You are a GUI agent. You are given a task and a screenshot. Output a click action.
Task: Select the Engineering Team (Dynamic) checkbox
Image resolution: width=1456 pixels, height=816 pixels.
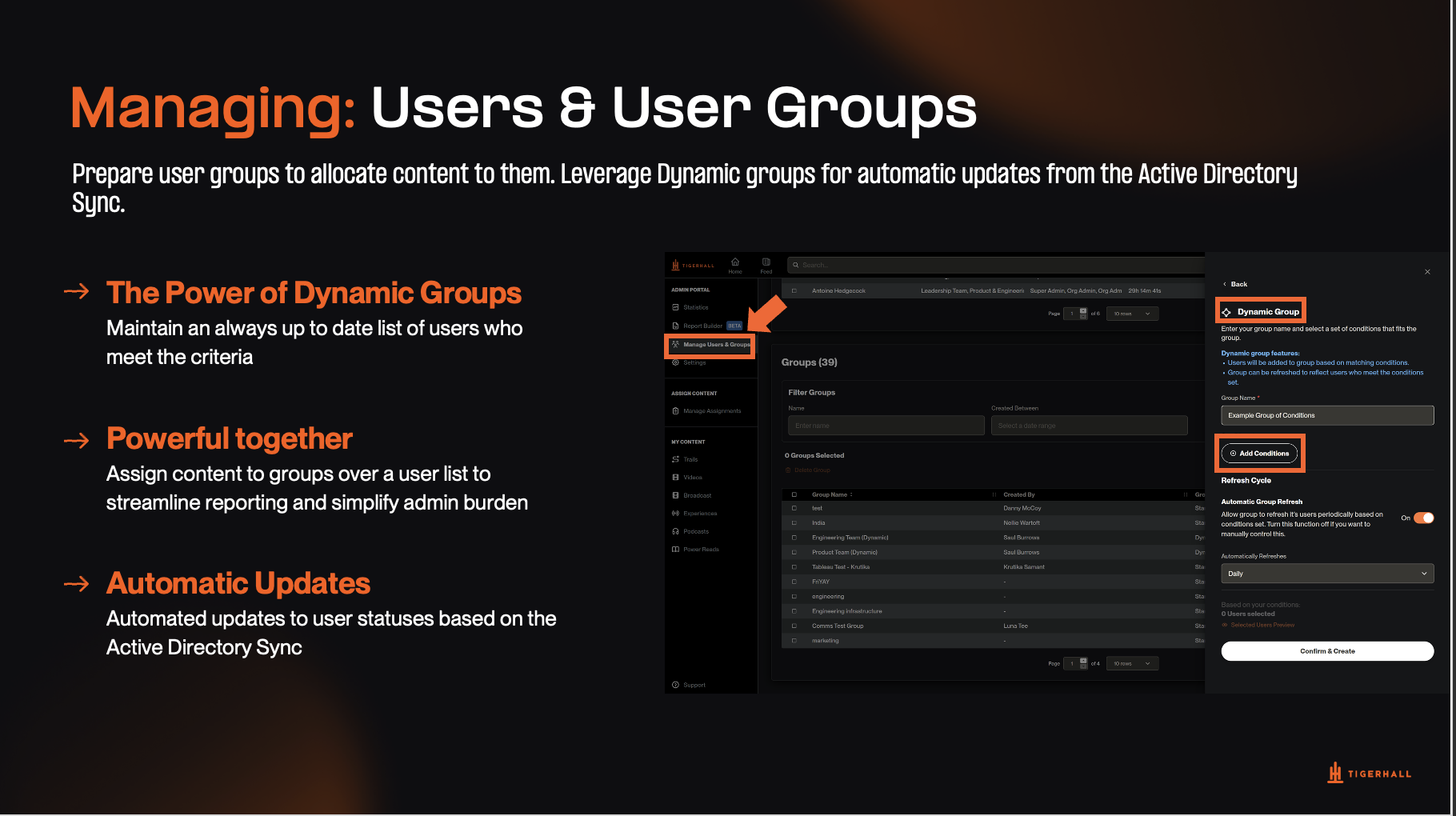click(x=794, y=538)
